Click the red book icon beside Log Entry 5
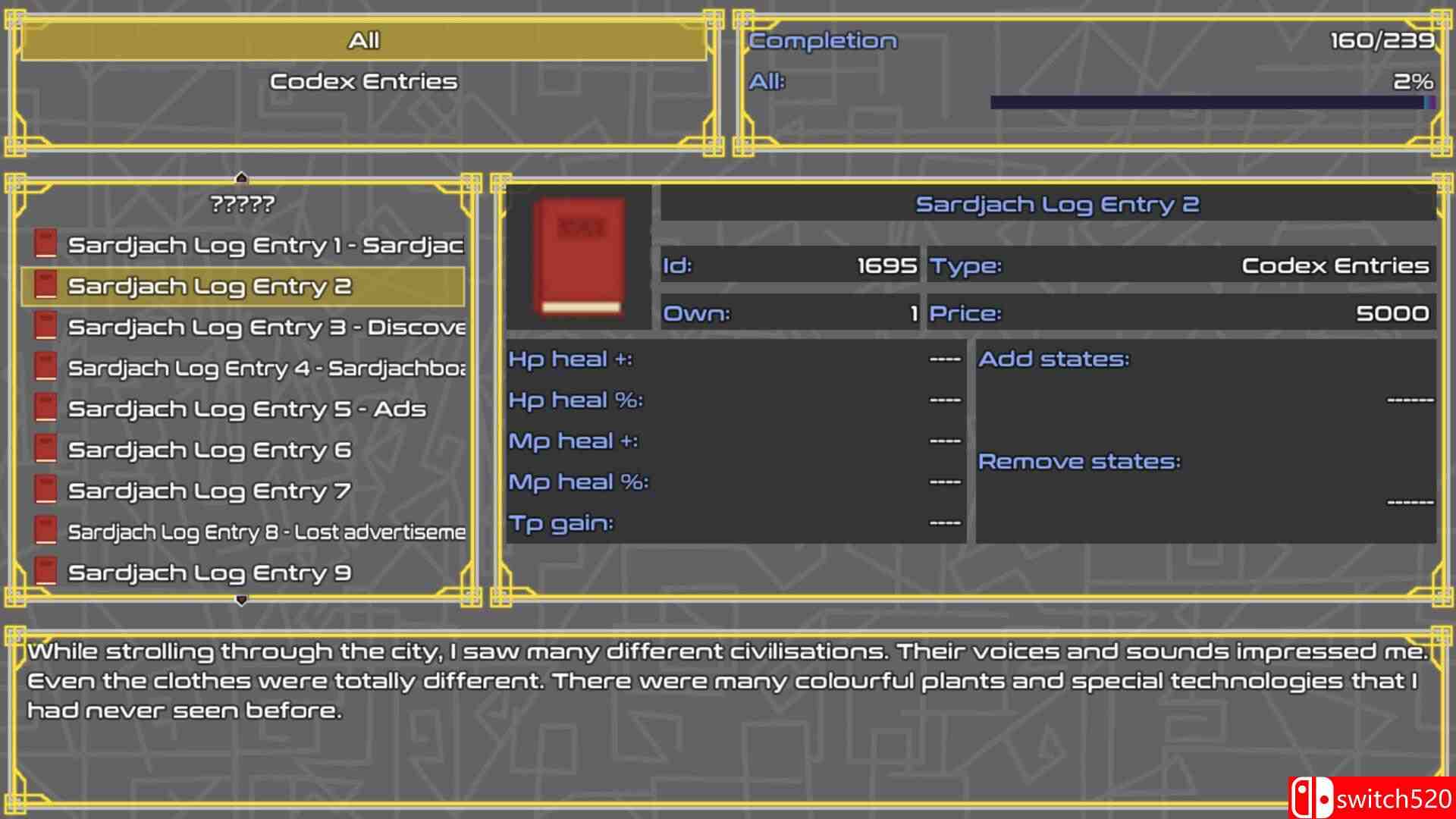1456x819 pixels. [x=46, y=409]
